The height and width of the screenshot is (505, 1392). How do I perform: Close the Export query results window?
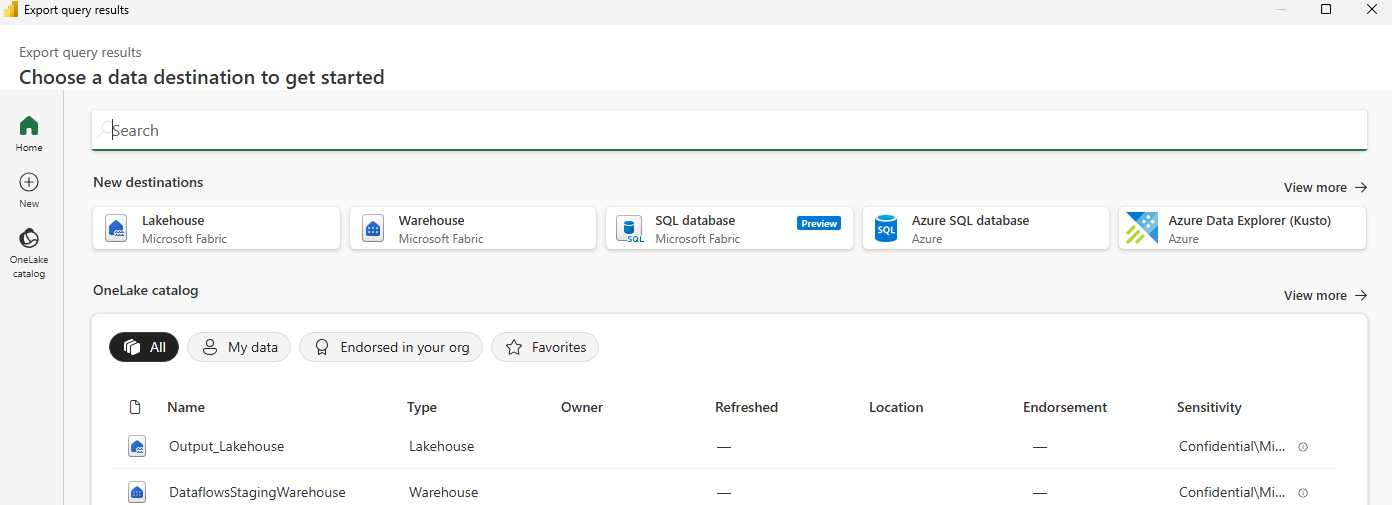(1372, 9)
